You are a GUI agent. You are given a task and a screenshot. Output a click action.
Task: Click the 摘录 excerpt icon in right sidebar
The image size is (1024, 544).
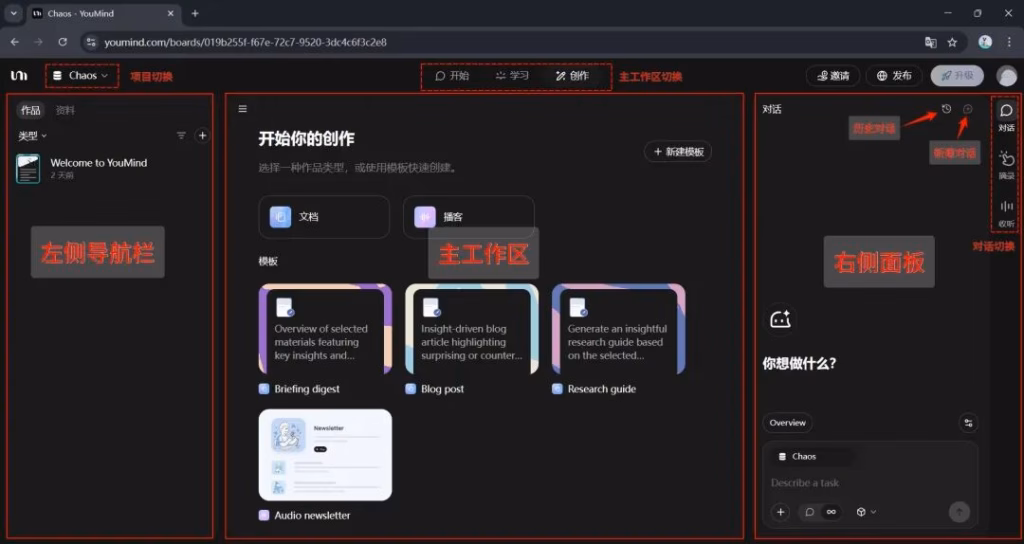pyautogui.click(x=1006, y=163)
